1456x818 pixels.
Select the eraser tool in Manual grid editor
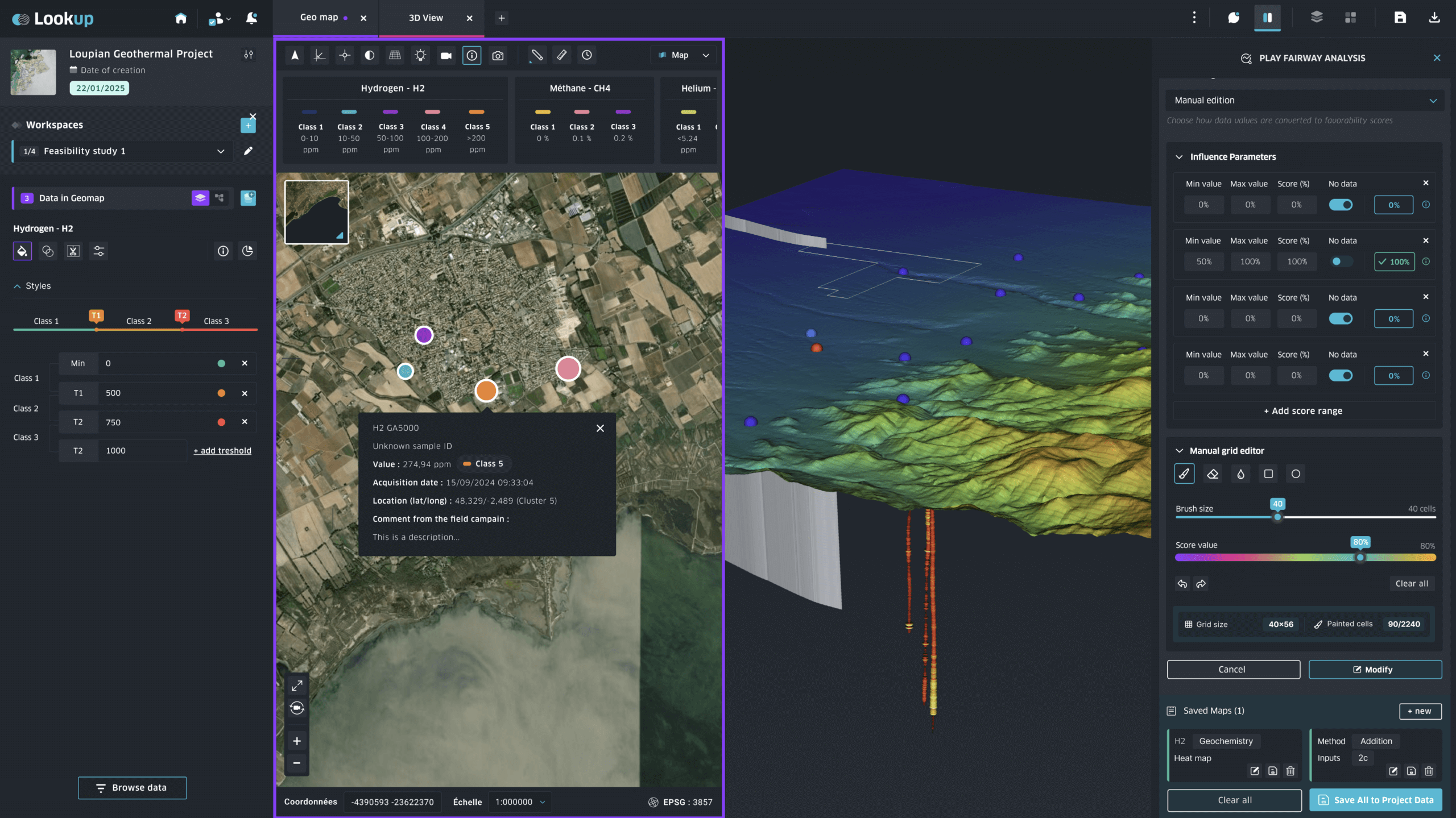(1212, 474)
